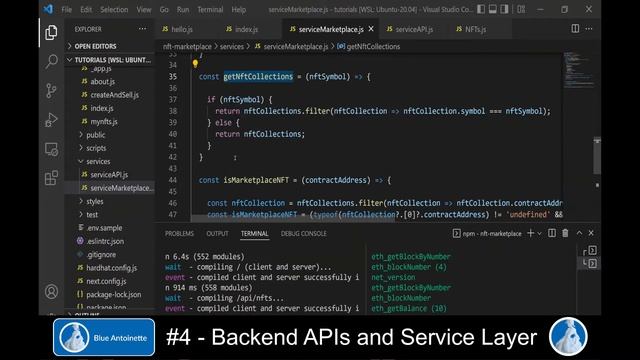This screenshot has width=640, height=360.
Task: Open the new terminal launch profile dropdown
Action: (539, 233)
